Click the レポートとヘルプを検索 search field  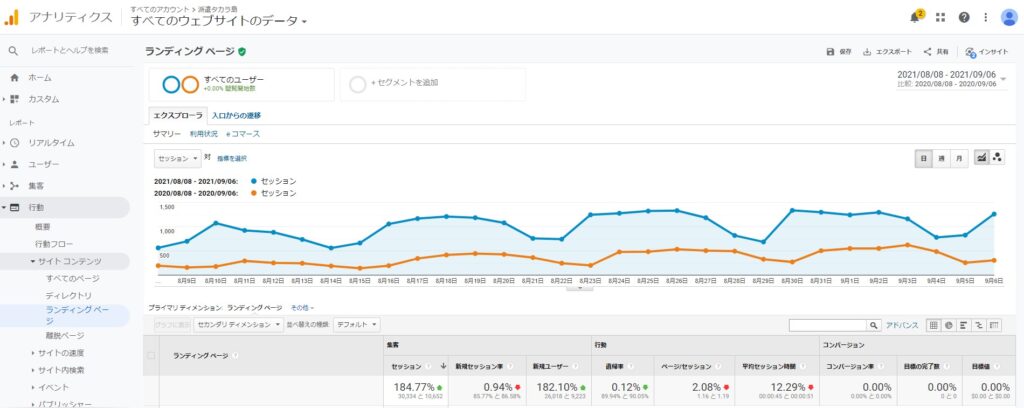pos(69,50)
